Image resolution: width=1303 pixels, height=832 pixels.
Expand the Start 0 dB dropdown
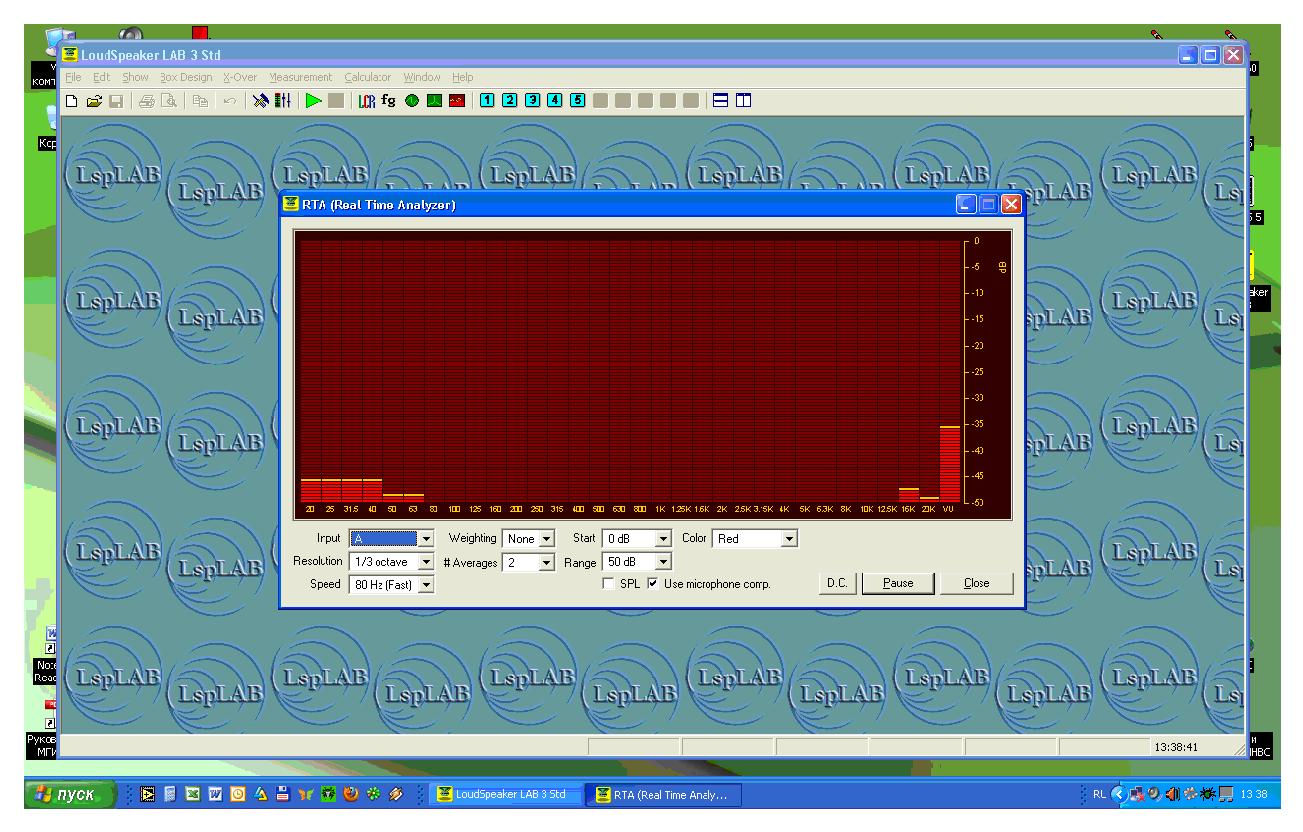[x=663, y=539]
